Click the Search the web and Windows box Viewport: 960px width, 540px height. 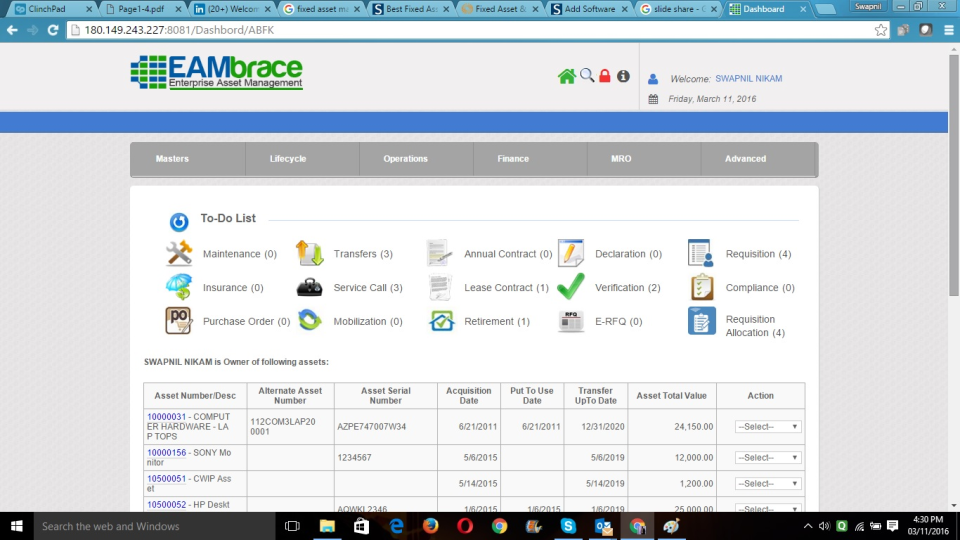point(154,526)
